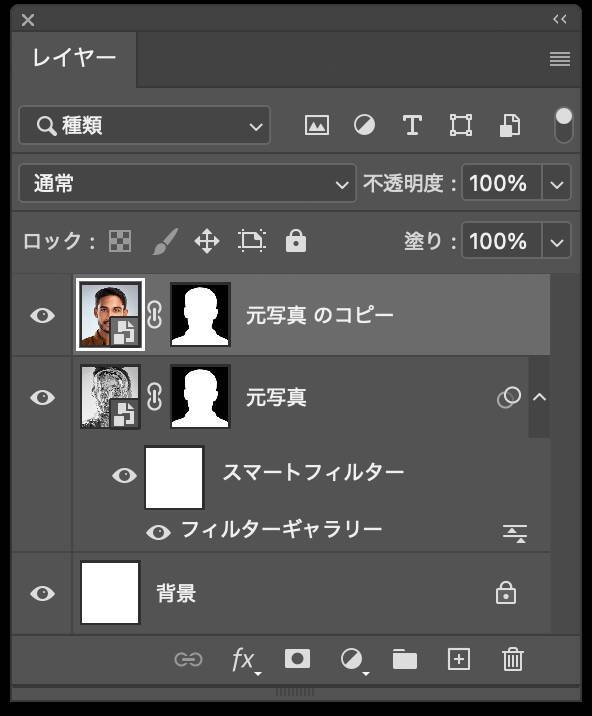This screenshot has width=592, height=716.
Task: Click the 背景 layer lock icon
Action: click(x=506, y=592)
